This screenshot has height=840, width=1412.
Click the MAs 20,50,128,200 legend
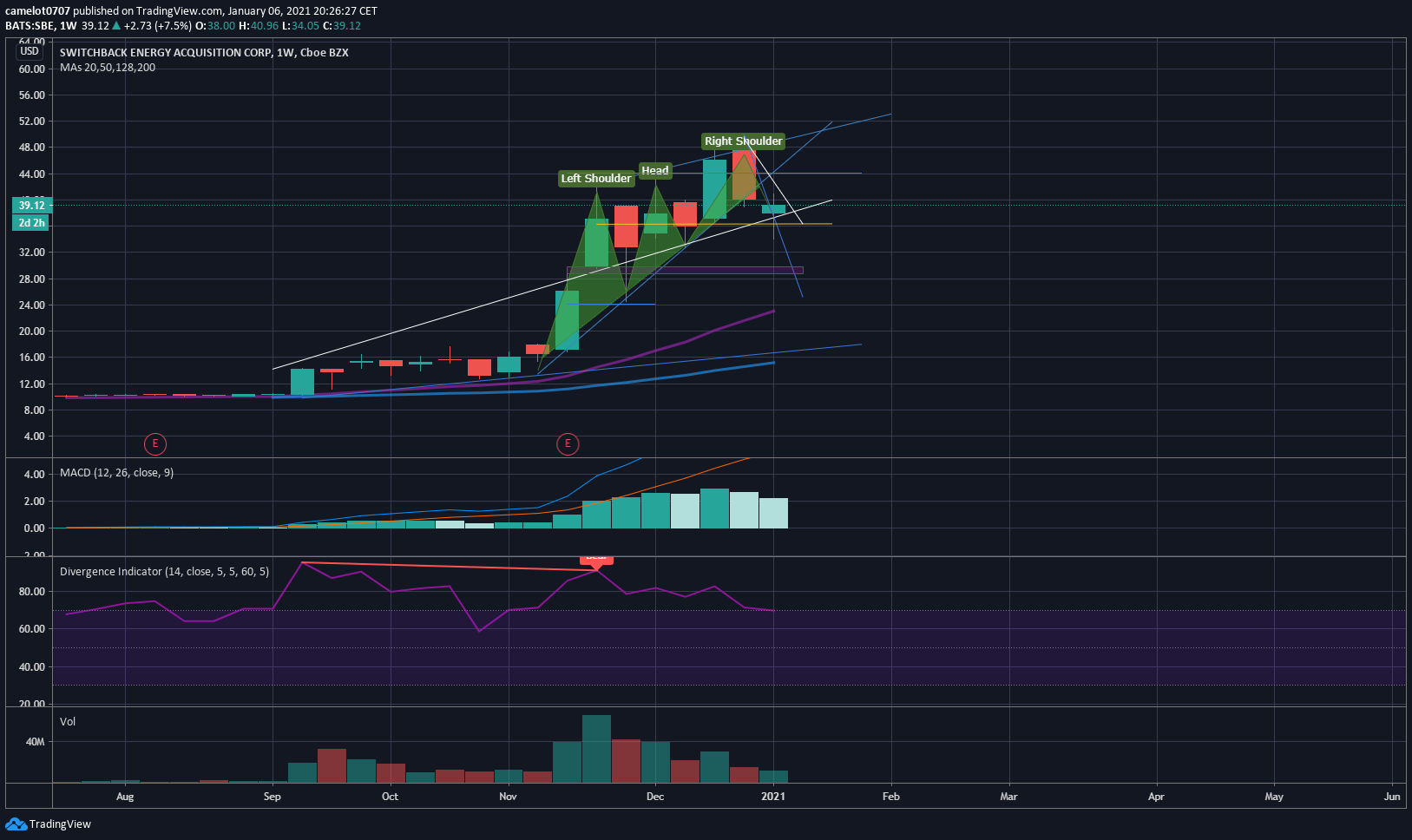(x=108, y=68)
